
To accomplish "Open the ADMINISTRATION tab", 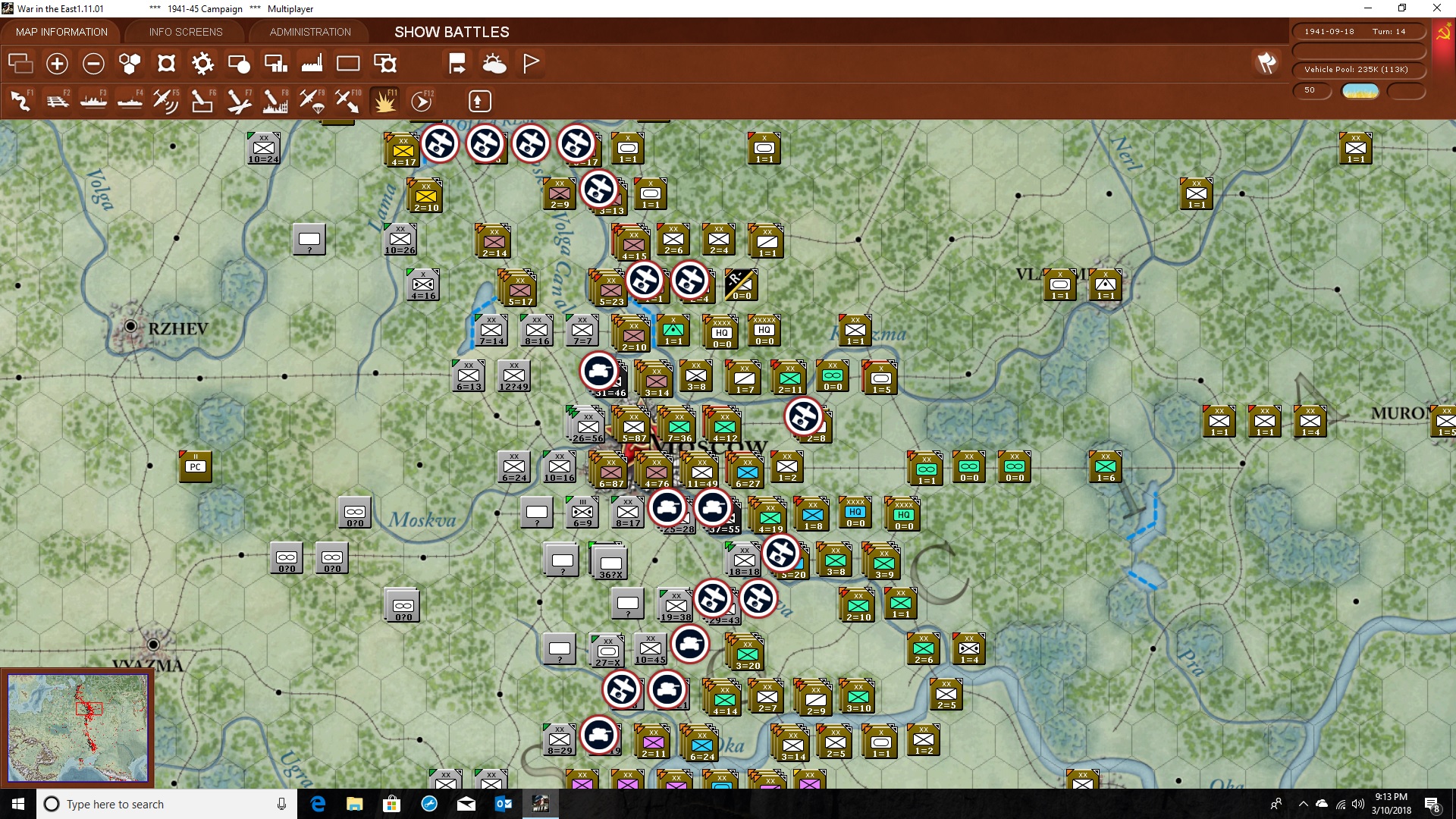I will tap(310, 32).
